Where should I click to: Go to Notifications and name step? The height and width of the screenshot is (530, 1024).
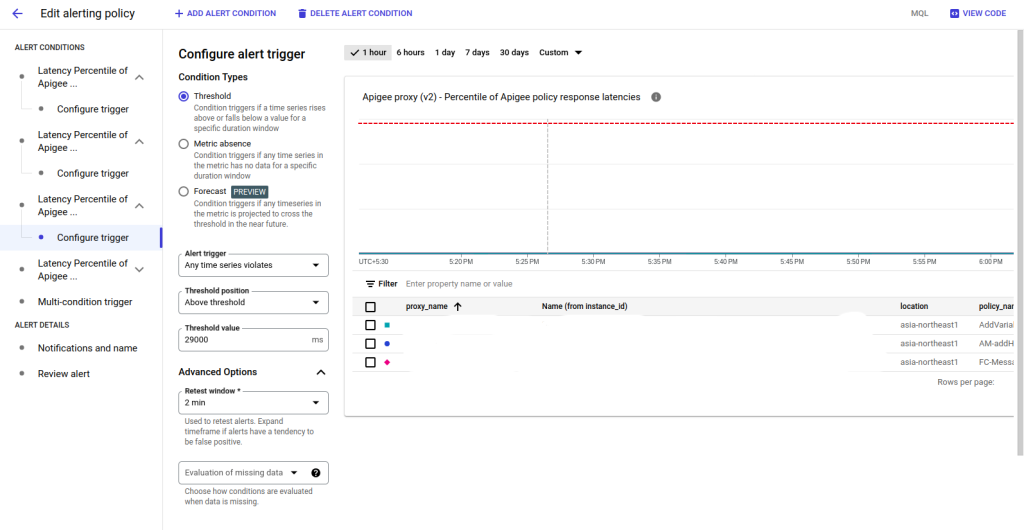pyautogui.click(x=88, y=349)
